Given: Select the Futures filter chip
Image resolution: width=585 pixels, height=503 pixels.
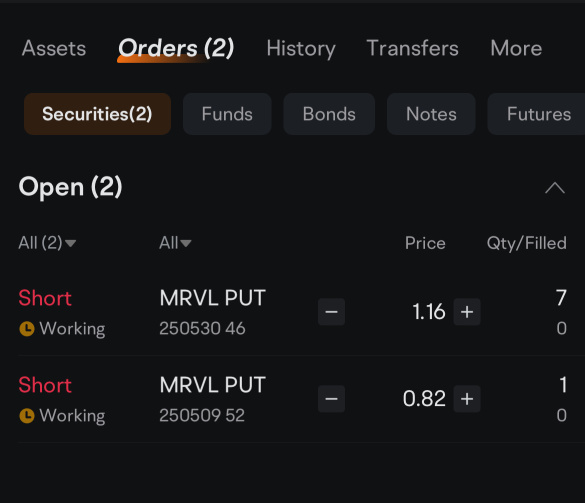Looking at the screenshot, I should [537, 114].
